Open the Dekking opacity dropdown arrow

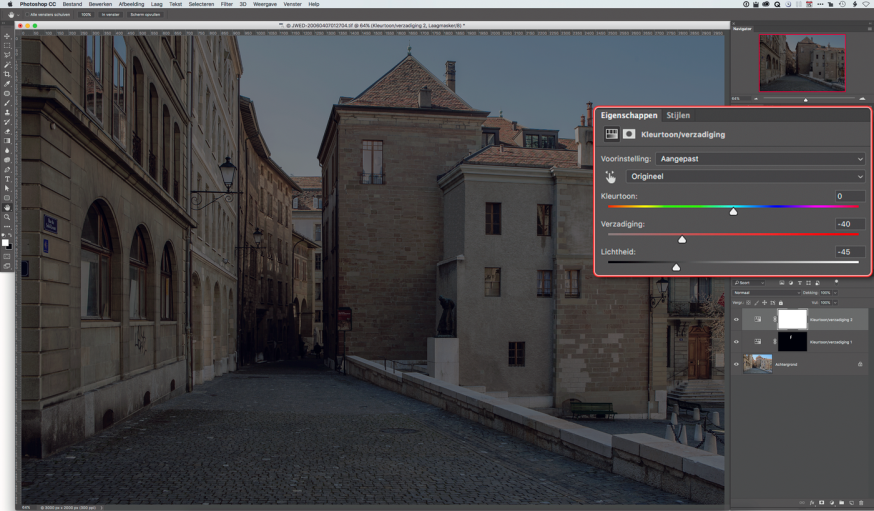(836, 293)
